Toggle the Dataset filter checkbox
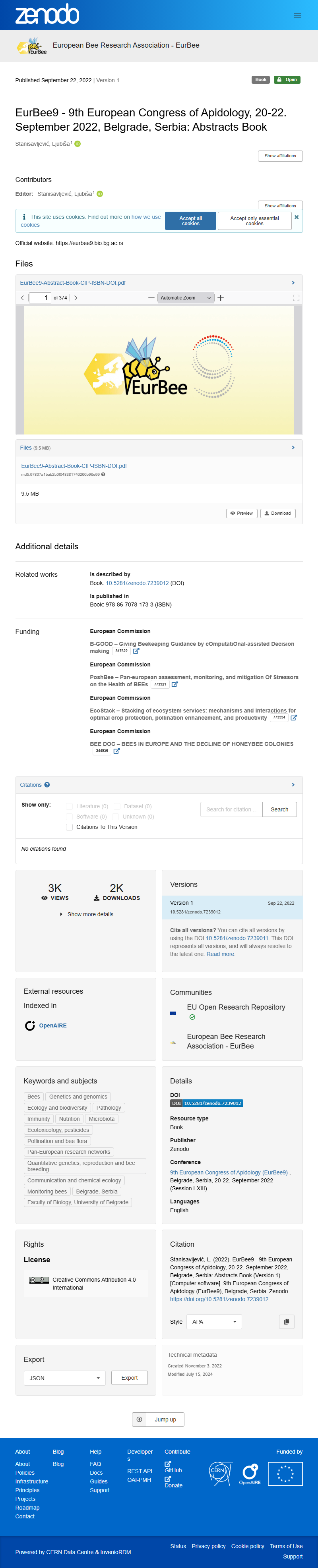This screenshot has height=1568, width=318. click(x=117, y=806)
